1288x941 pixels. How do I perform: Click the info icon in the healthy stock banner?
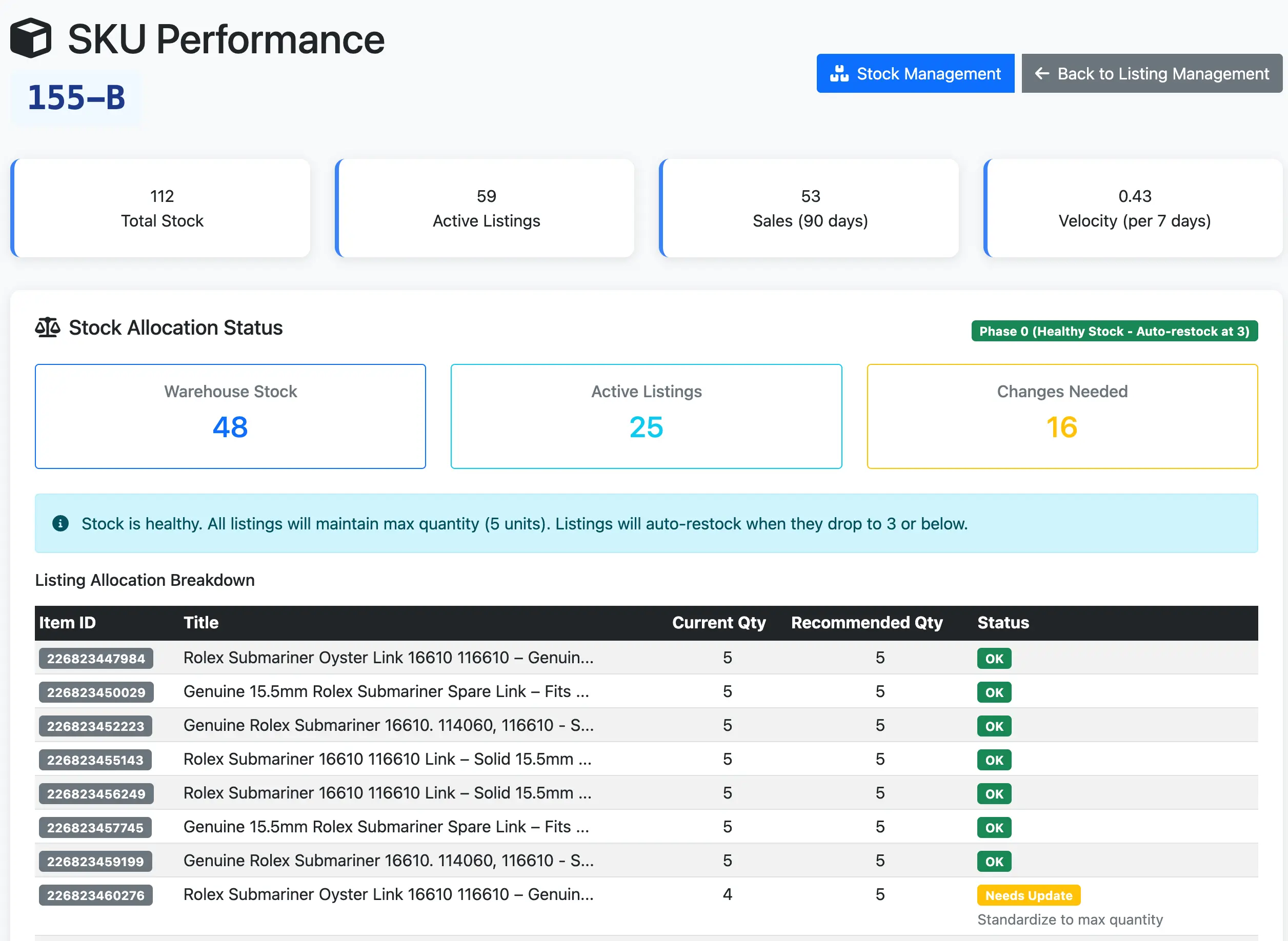(60, 523)
